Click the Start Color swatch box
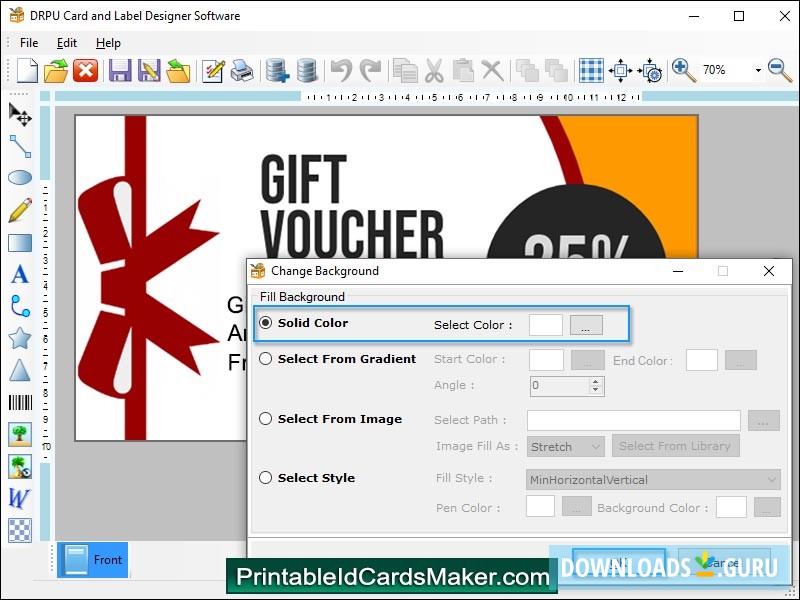 [x=546, y=360]
